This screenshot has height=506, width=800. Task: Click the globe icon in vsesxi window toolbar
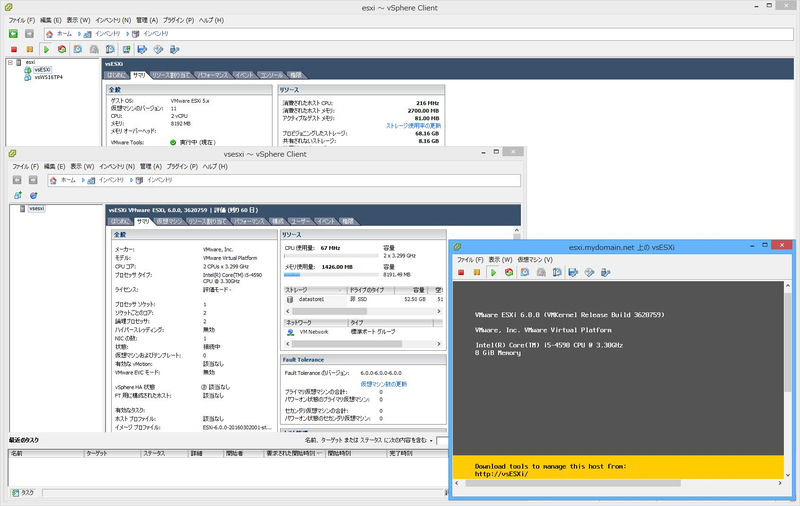tap(34, 195)
